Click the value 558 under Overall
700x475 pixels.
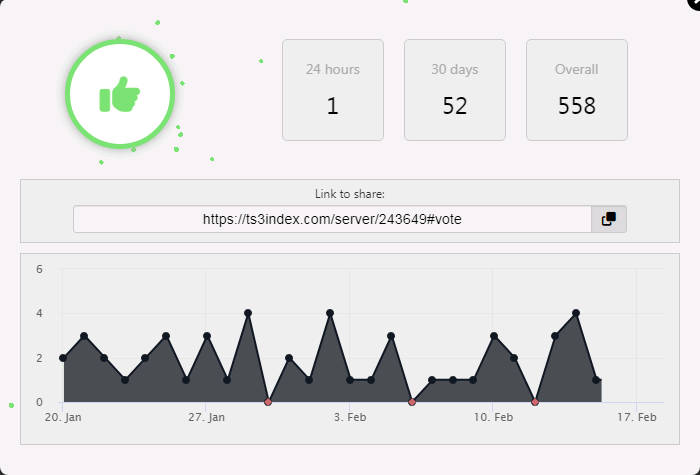pyautogui.click(x=577, y=106)
